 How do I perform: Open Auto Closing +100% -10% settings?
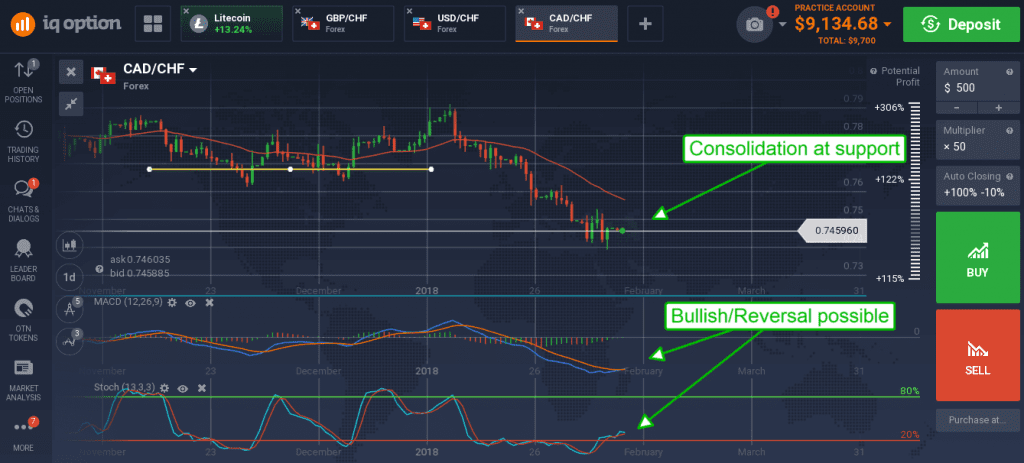point(978,185)
